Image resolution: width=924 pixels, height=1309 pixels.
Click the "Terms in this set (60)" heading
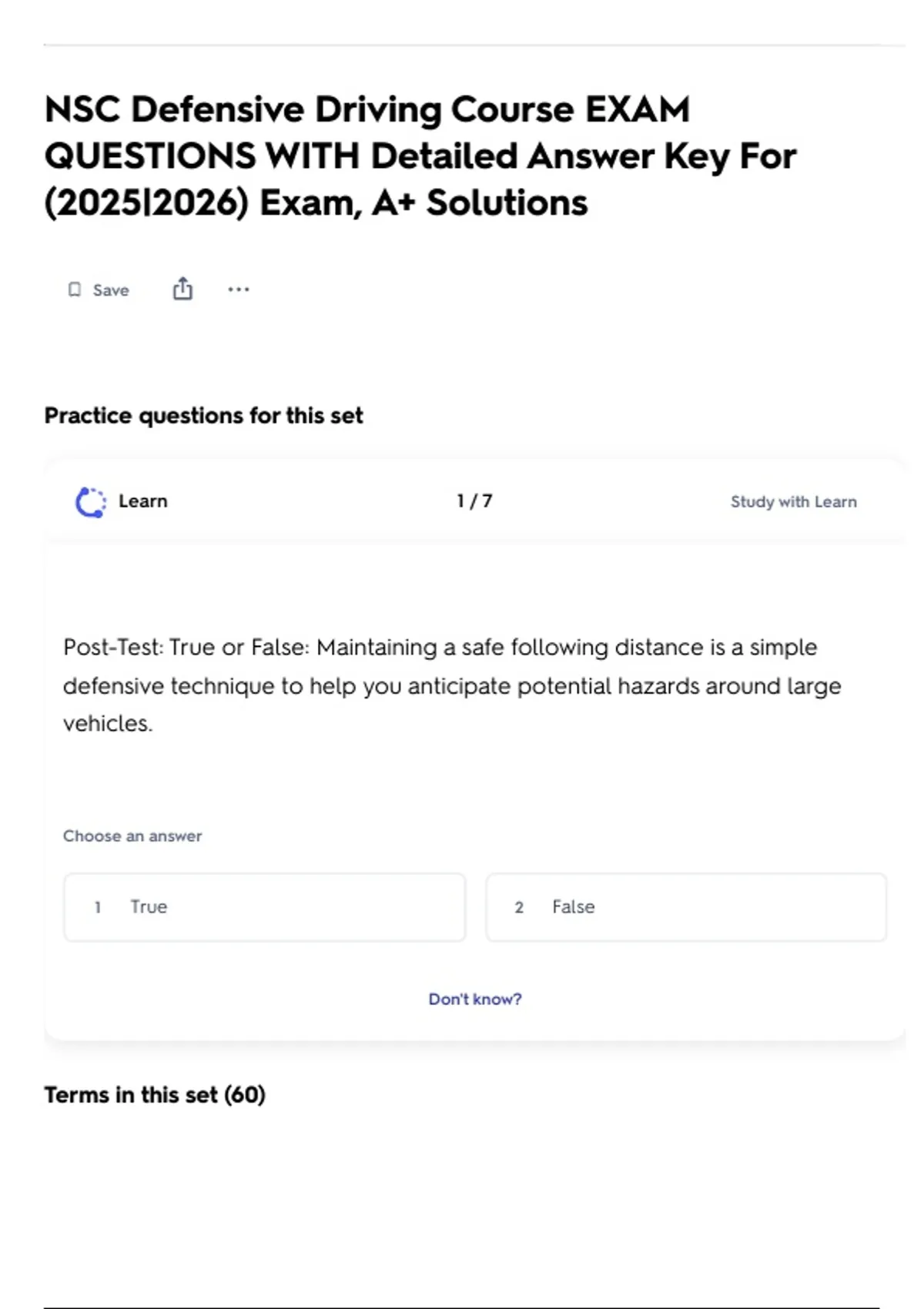155,1095
